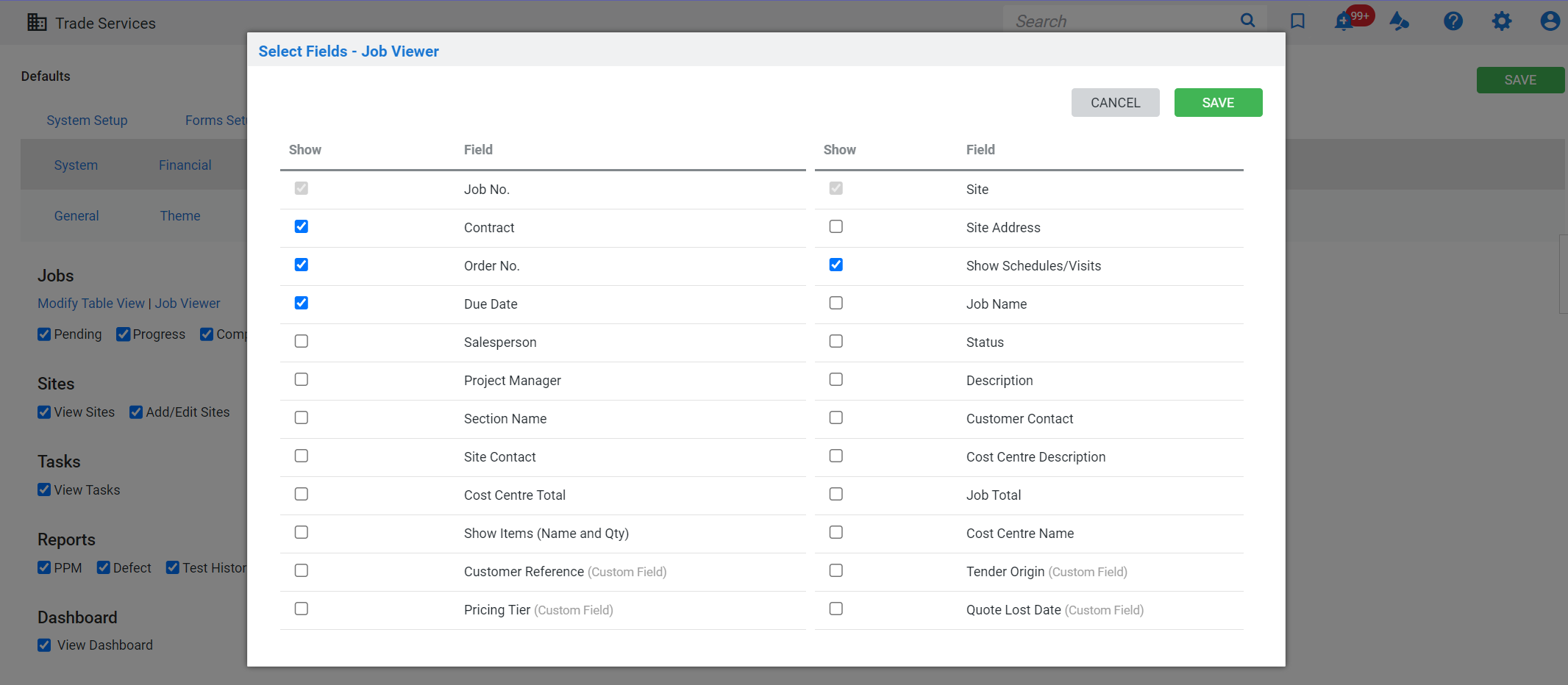
Task: Click the green SAVE button in dialog
Action: click(1219, 103)
